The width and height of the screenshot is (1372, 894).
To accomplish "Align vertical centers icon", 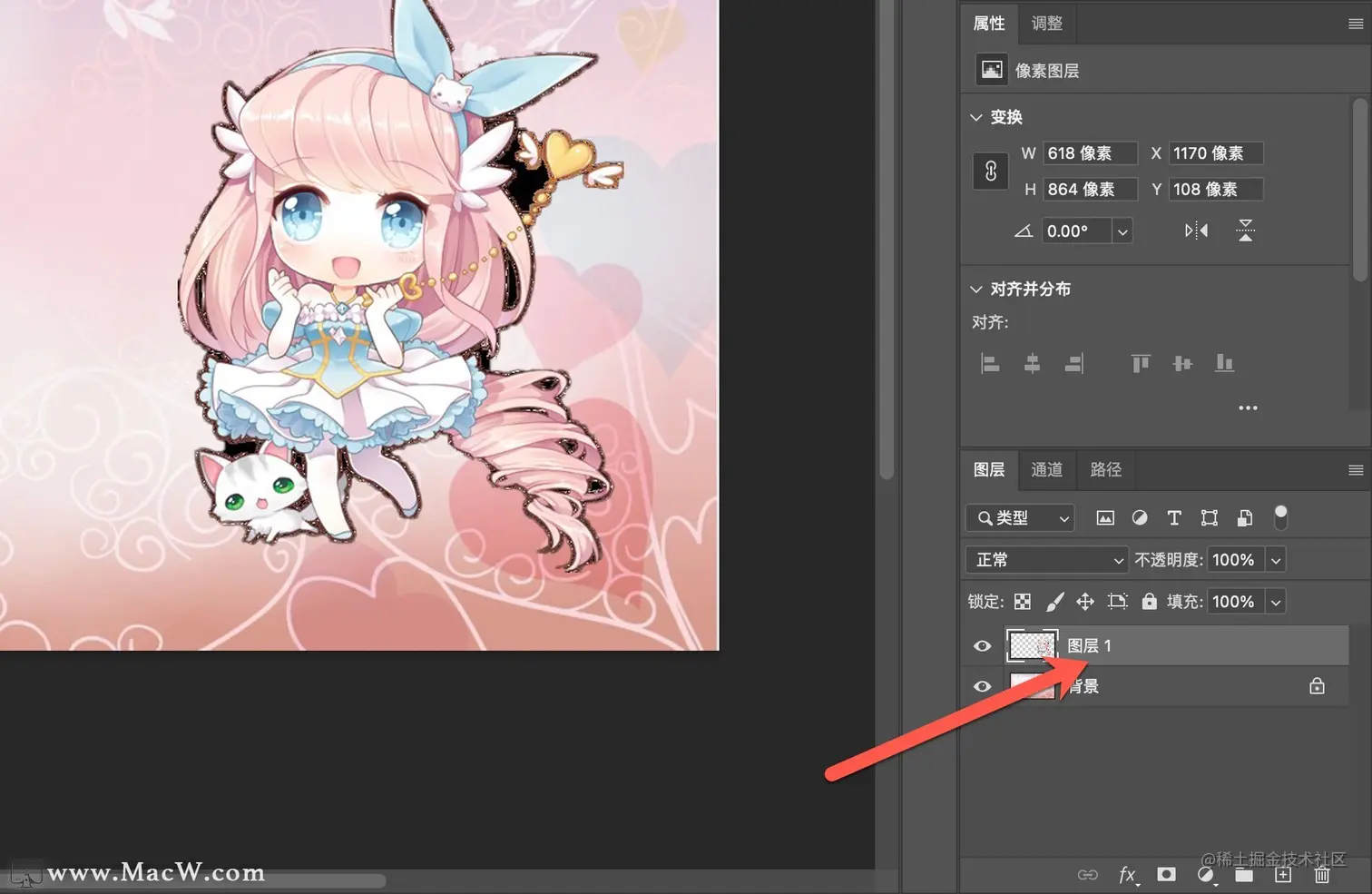I will [1182, 364].
